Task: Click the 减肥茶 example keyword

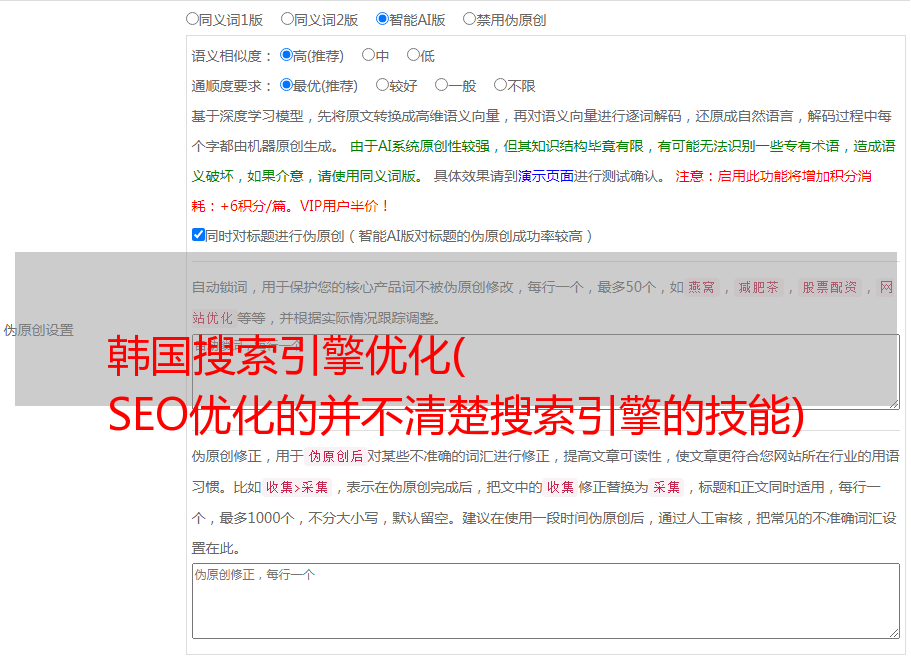Action: (x=759, y=287)
